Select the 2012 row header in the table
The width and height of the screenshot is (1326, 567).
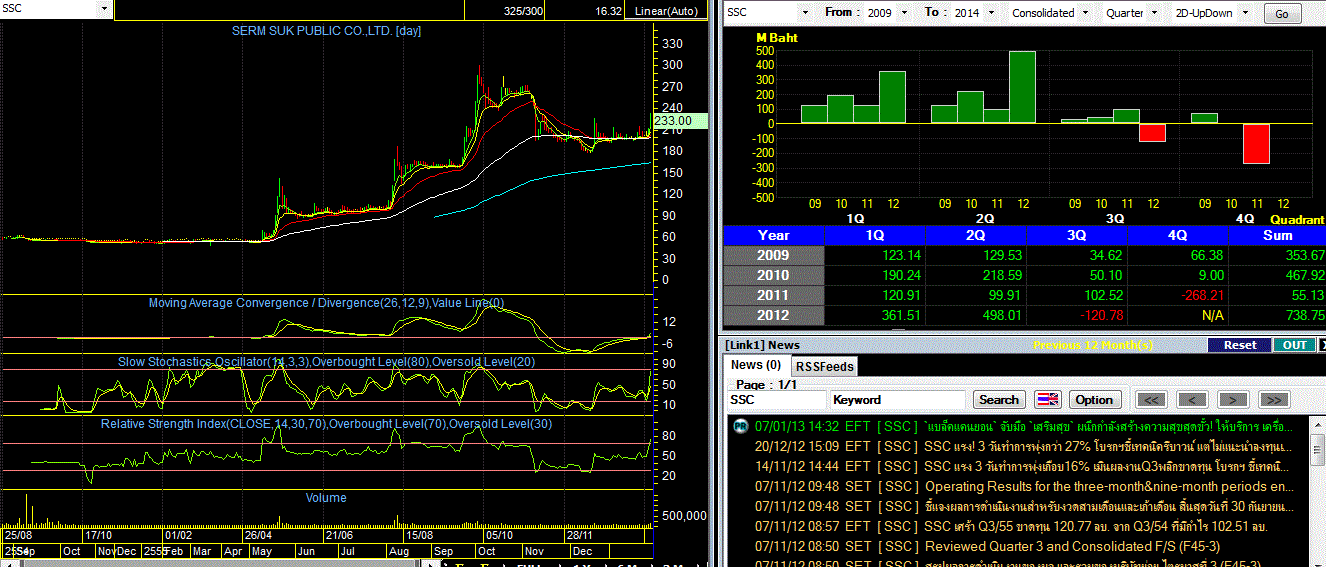pyautogui.click(x=773, y=315)
